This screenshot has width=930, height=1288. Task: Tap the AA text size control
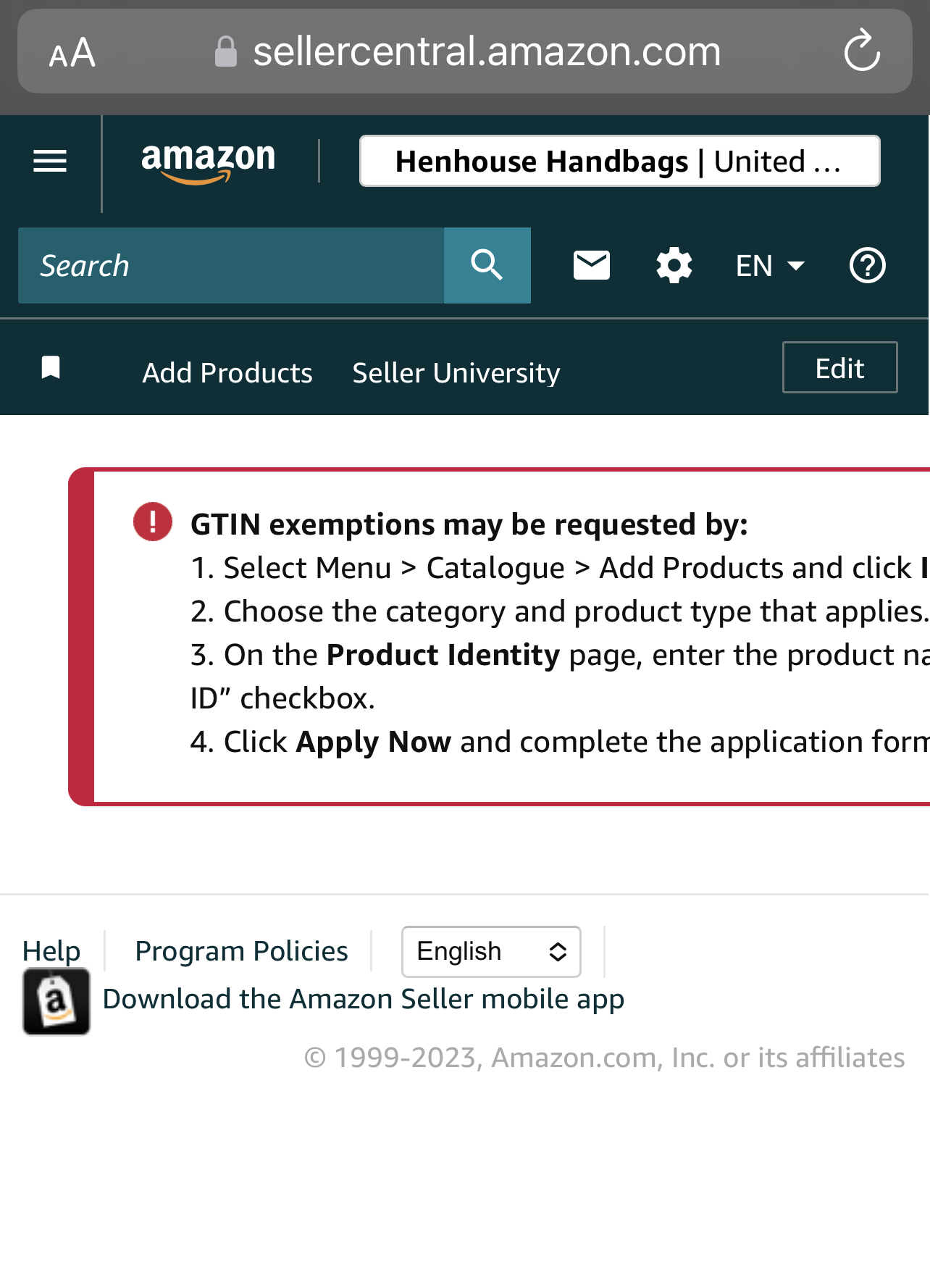pyautogui.click(x=72, y=52)
